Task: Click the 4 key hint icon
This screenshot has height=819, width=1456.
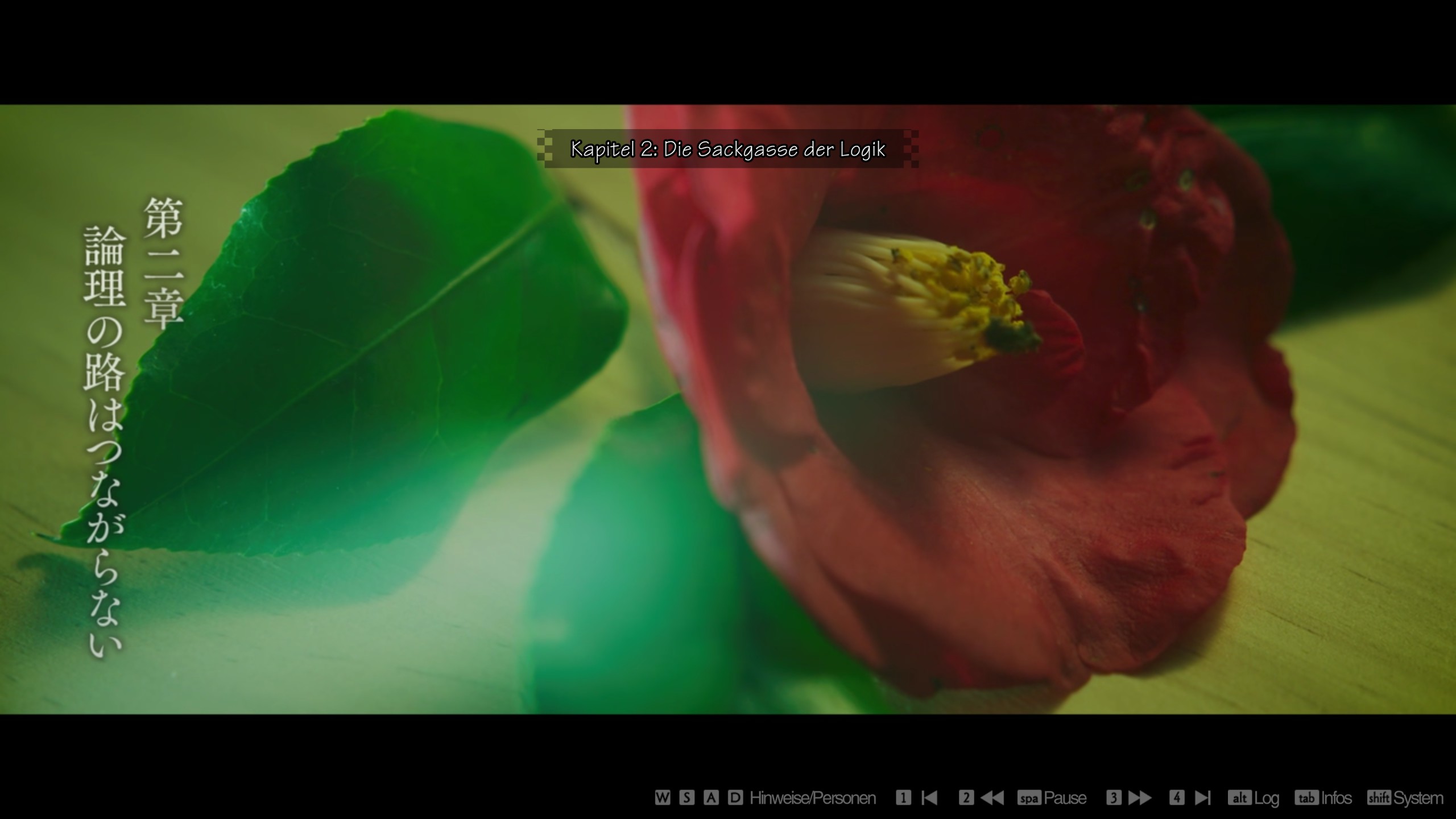Action: [x=1177, y=798]
